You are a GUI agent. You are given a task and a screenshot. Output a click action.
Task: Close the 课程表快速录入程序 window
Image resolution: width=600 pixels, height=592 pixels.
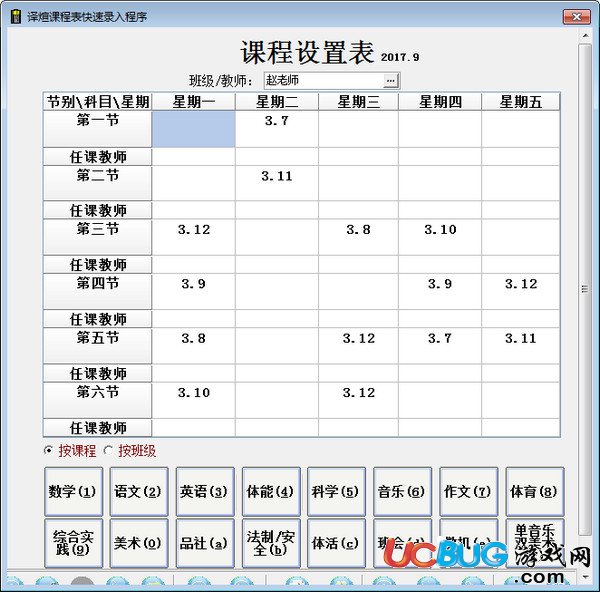[577, 16]
